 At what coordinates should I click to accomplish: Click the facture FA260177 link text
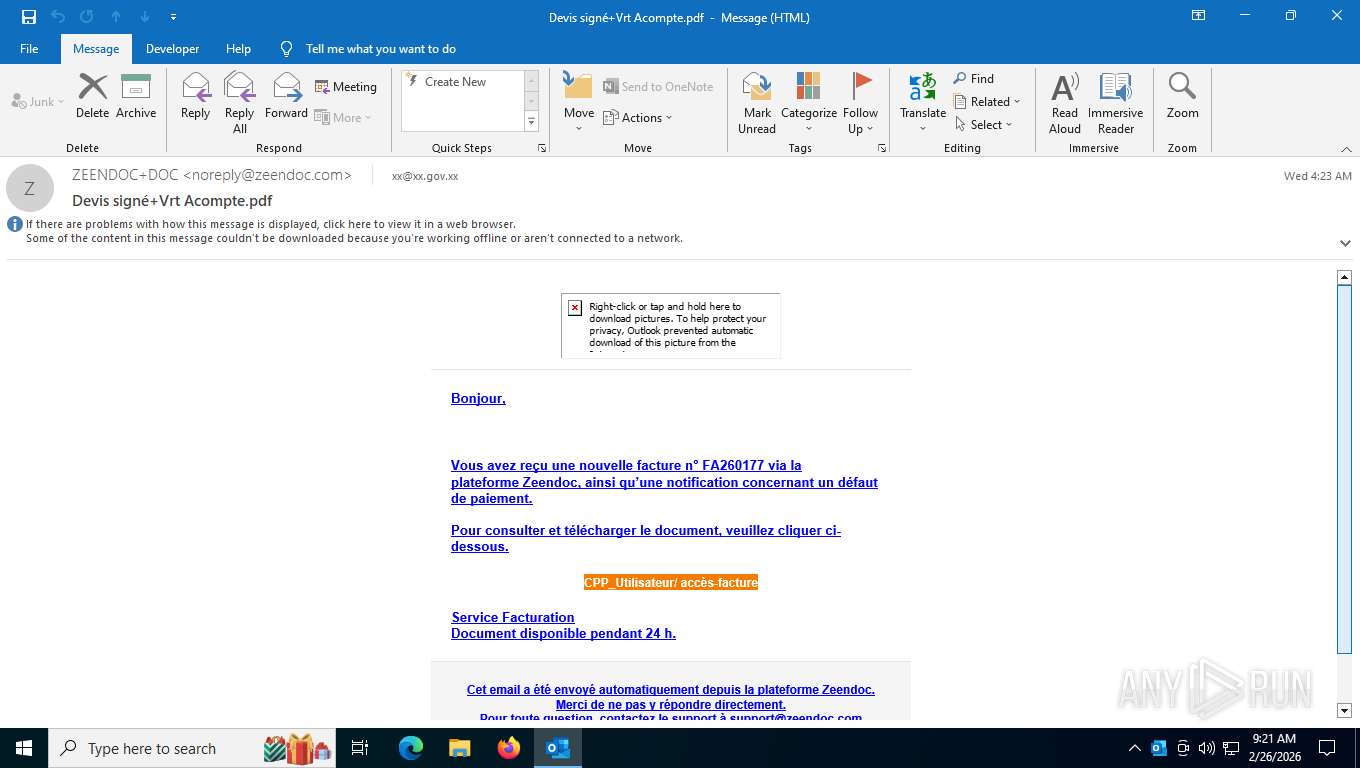664,482
